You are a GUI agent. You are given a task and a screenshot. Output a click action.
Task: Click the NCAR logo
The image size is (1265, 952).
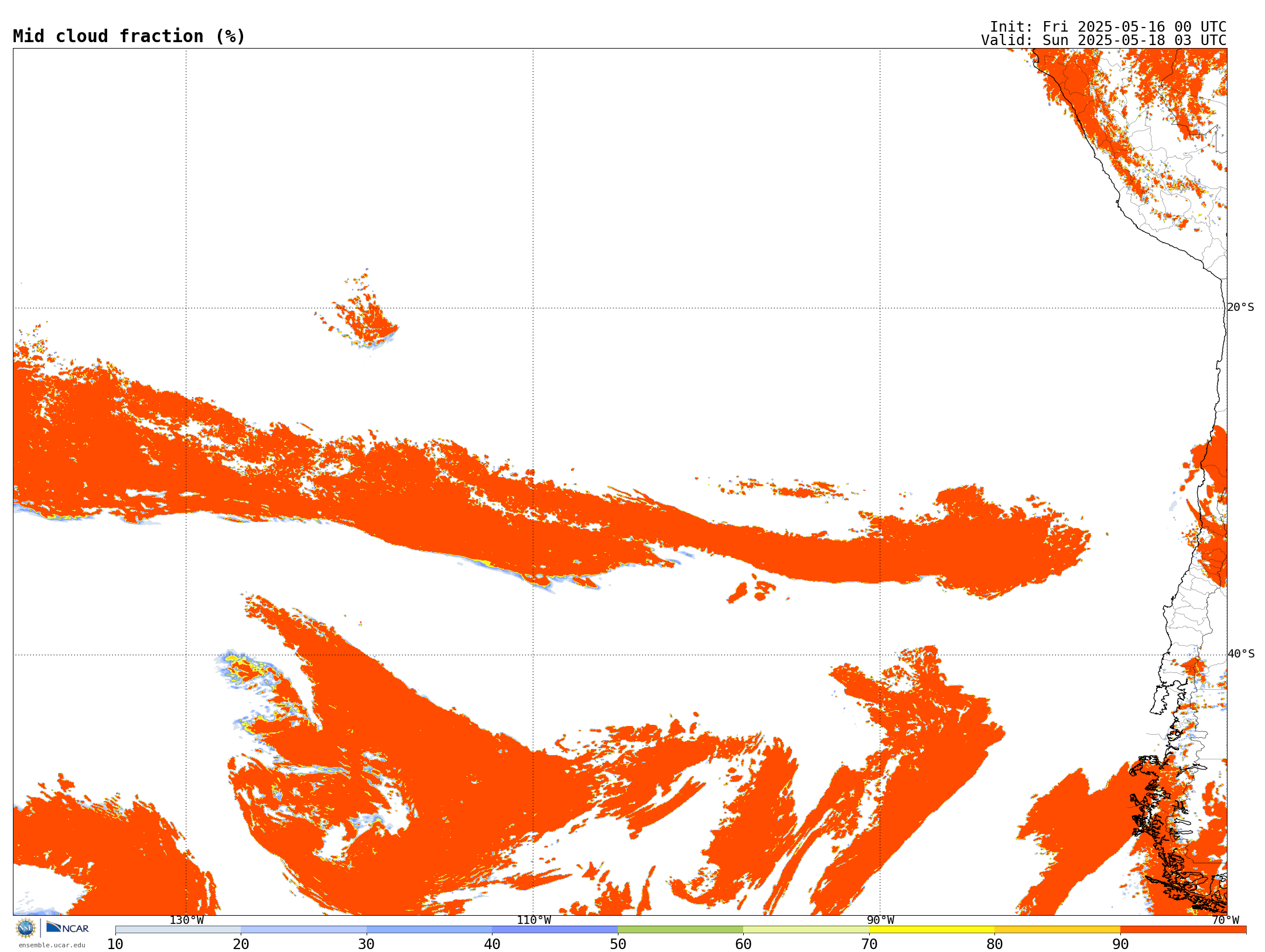coord(67,927)
